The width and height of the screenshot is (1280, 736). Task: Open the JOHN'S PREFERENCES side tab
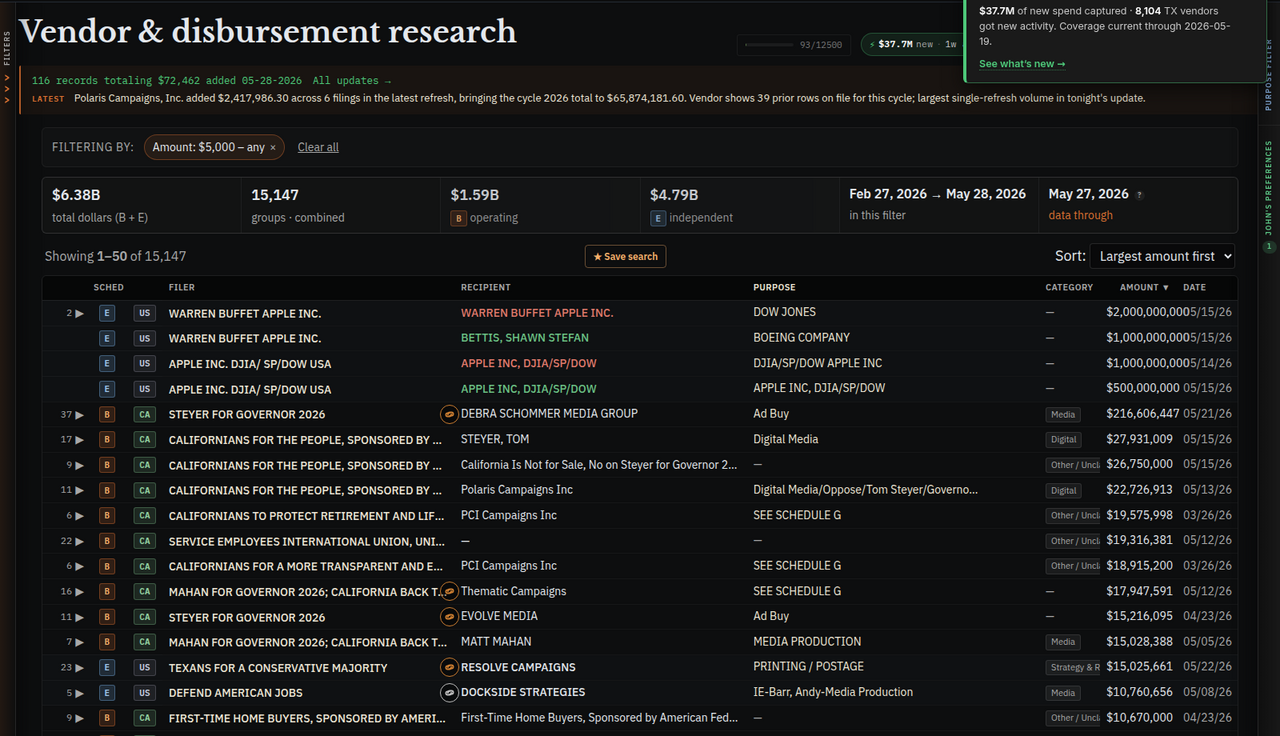1269,188
